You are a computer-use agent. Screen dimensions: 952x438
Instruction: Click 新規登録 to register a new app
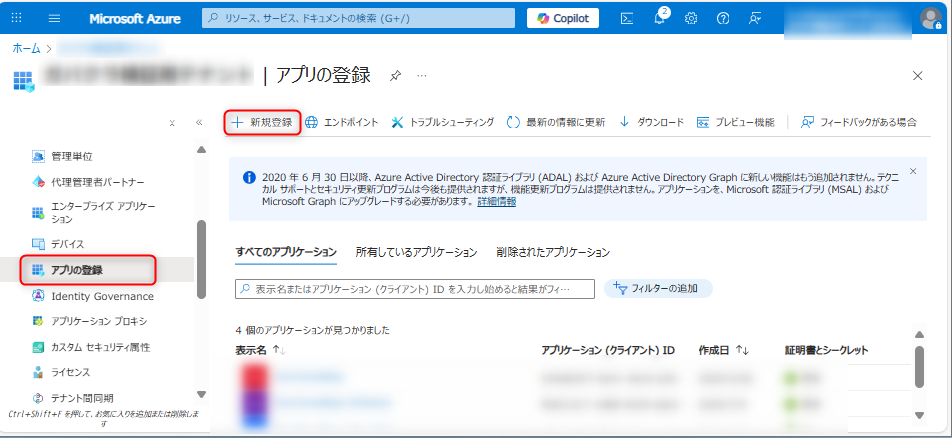pyautogui.click(x=262, y=122)
